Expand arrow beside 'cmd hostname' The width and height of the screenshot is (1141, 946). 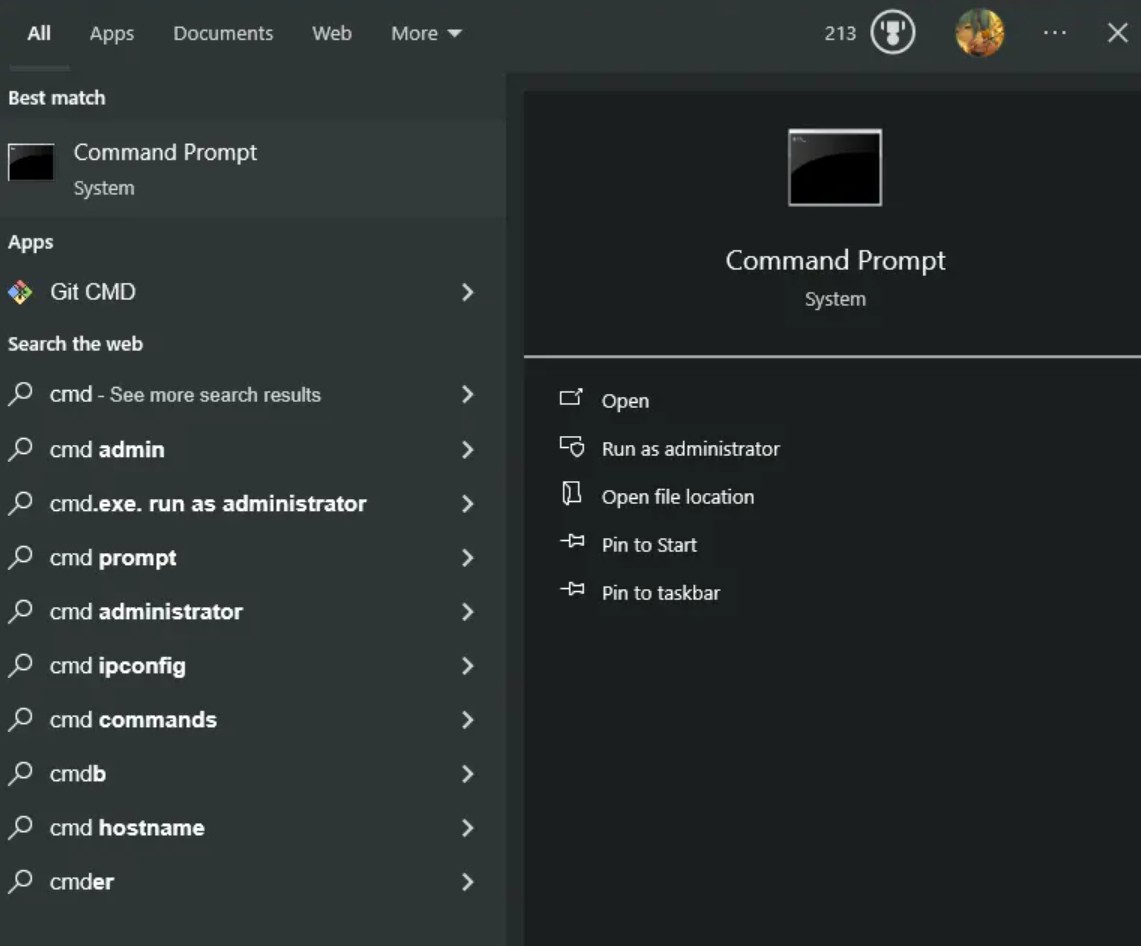(x=467, y=828)
